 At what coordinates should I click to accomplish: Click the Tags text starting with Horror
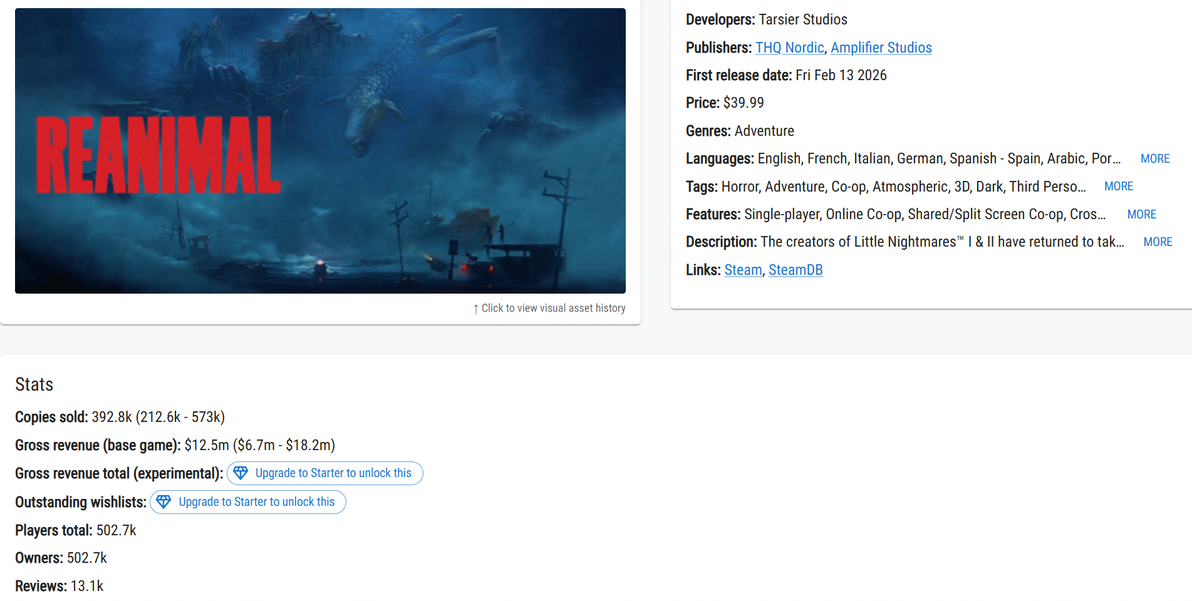tap(904, 186)
